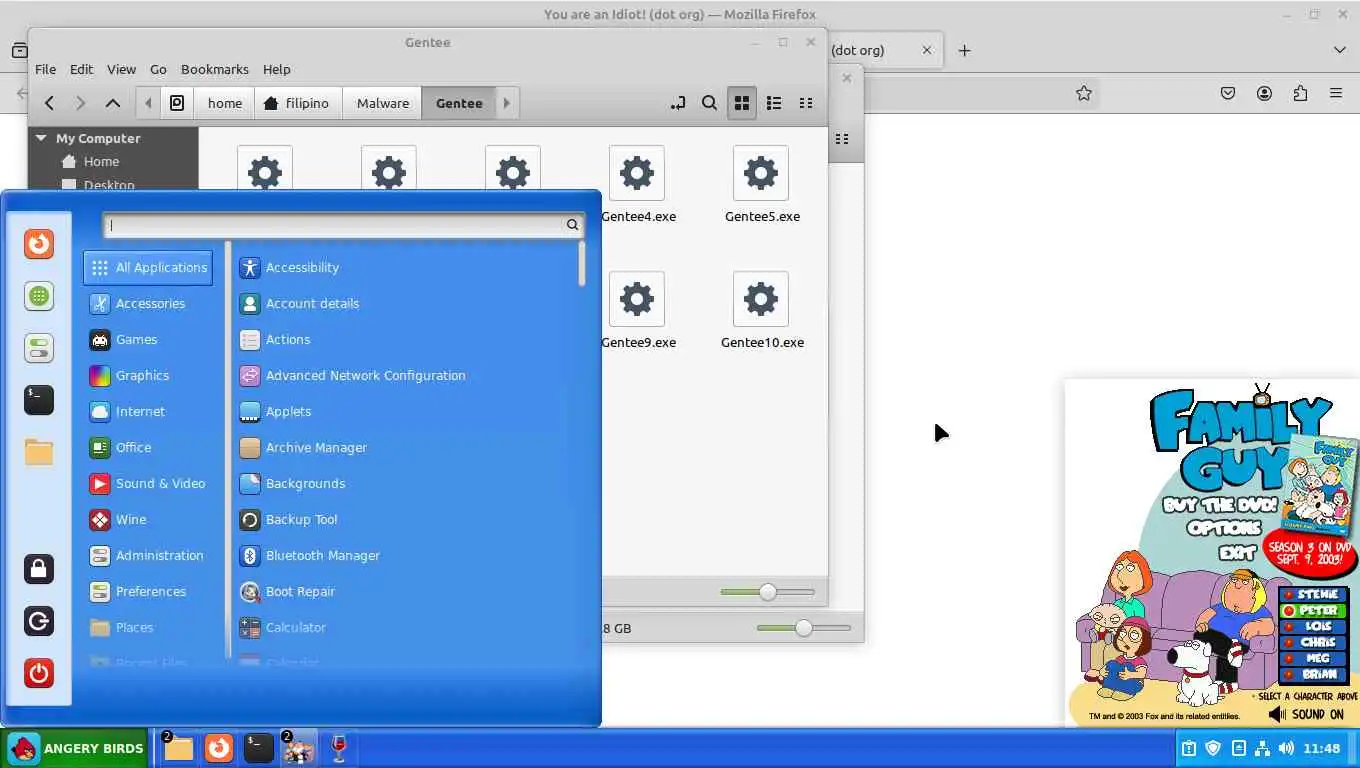Click root filesystem icon in path bar
The width and height of the screenshot is (1360, 768).
point(177,103)
